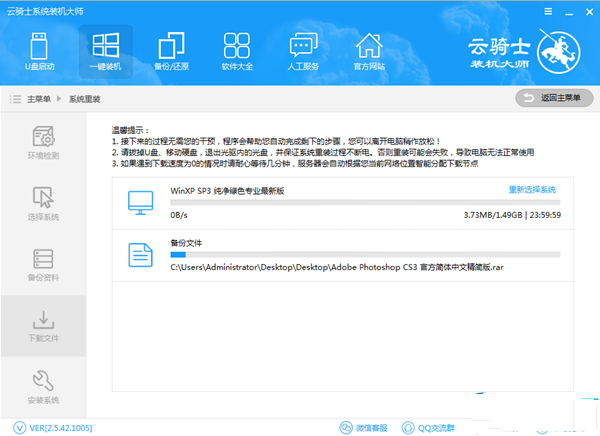The image size is (600, 436).
Task: Click the WinXP SP3 纯净绿色专业最新版 title
Action: tap(227, 191)
